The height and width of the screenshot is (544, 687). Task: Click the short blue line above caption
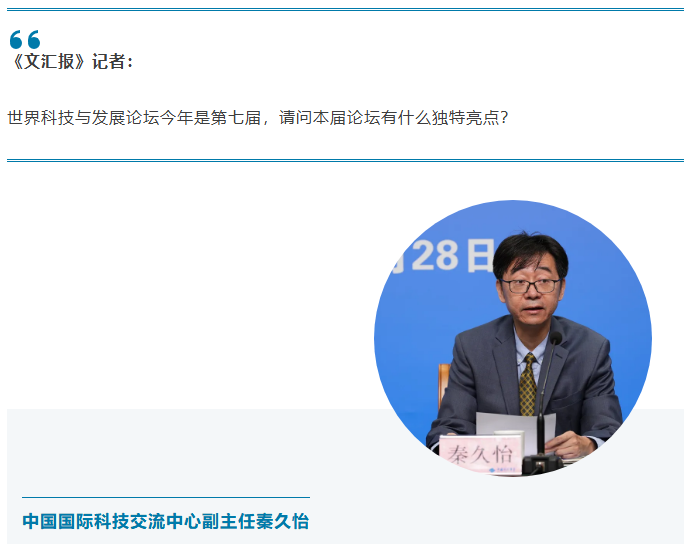pyautogui.click(x=166, y=497)
